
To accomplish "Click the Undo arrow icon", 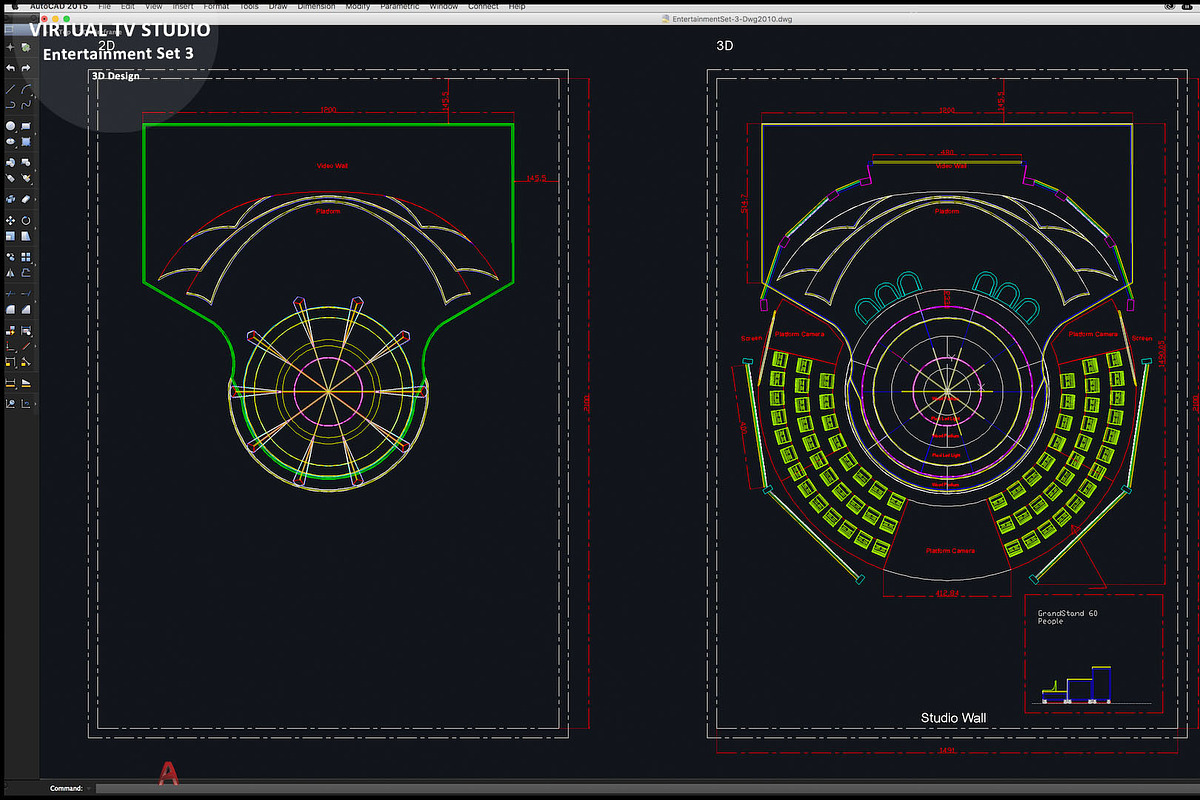I will pyautogui.click(x=10, y=68).
